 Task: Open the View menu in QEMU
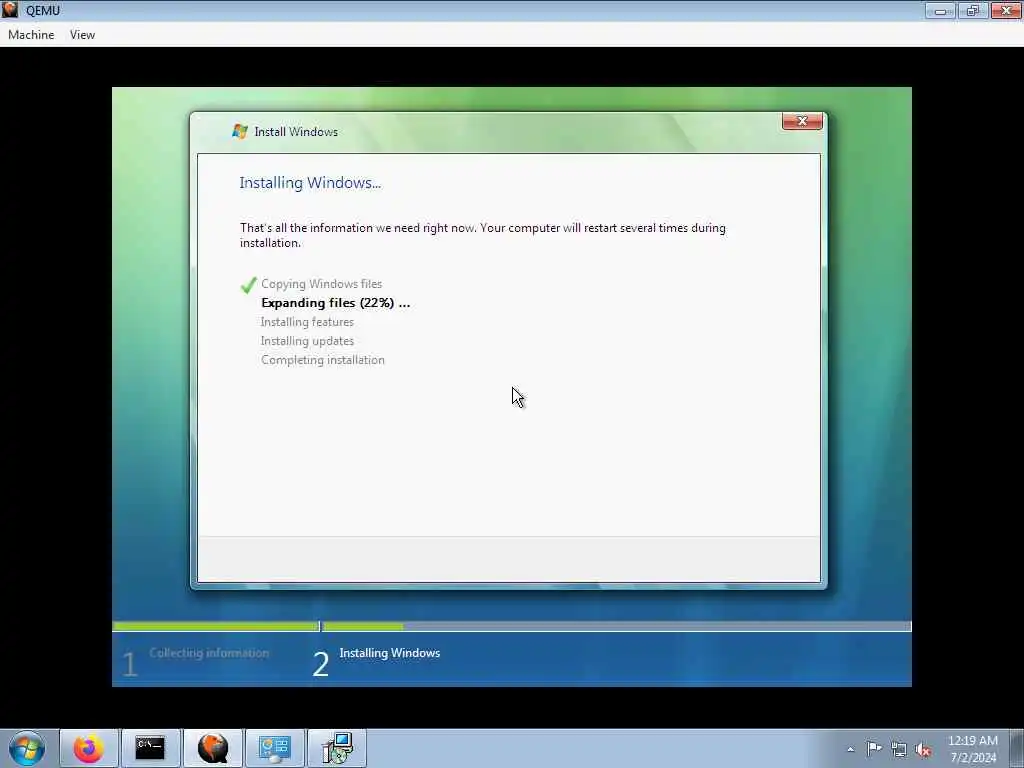pos(82,35)
